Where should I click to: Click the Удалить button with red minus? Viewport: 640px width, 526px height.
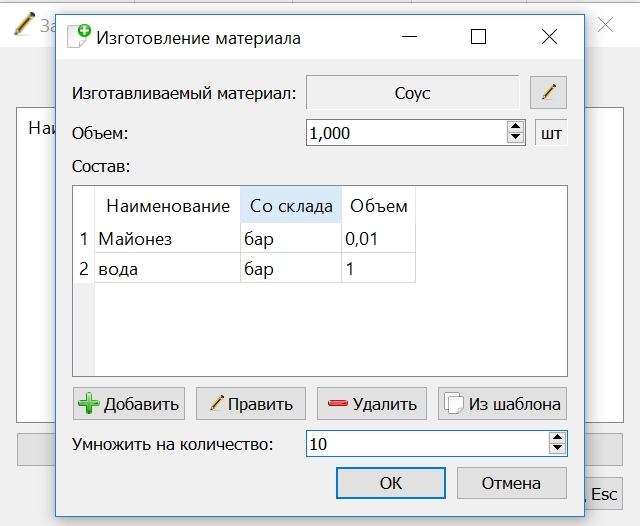(372, 404)
